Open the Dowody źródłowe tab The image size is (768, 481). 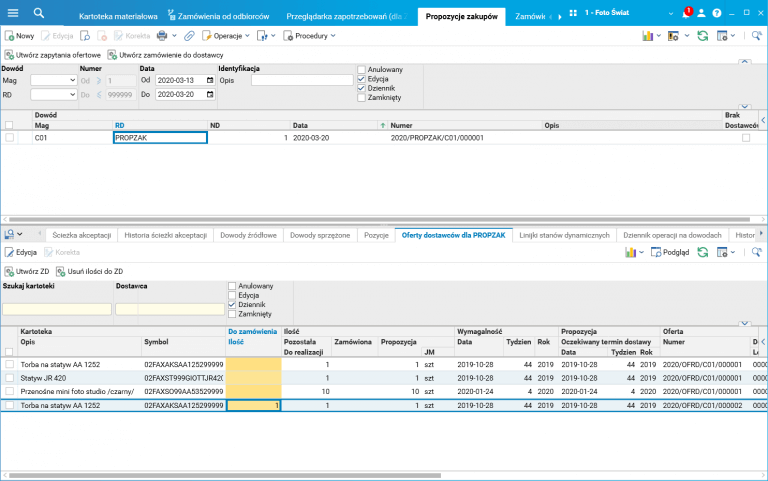click(x=249, y=234)
